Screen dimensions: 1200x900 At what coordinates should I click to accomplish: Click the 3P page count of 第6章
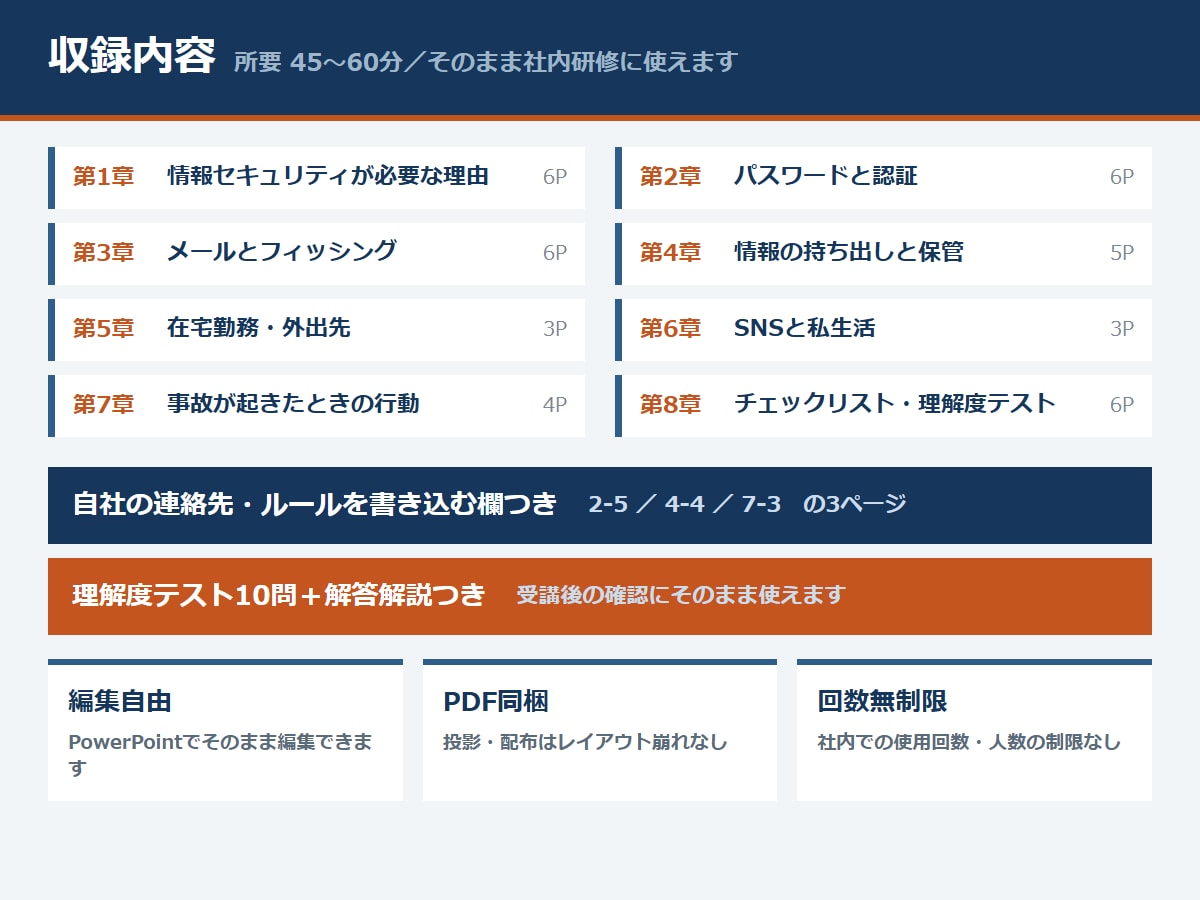coord(1122,329)
